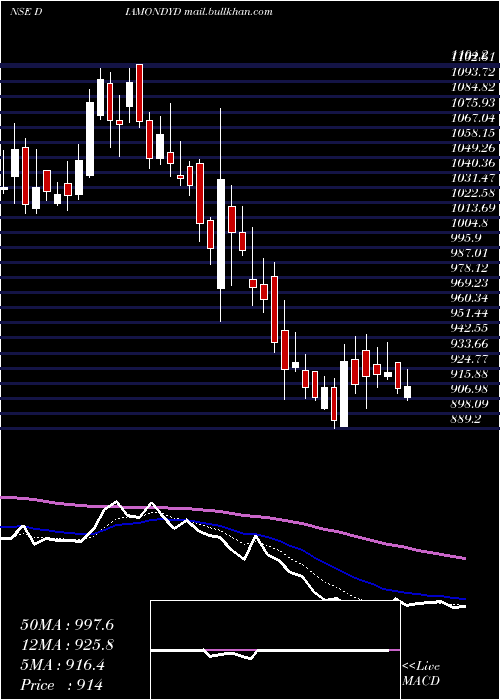This screenshot has height=700, width=500.
Task: Select the 995.9 axis value
Action: pyautogui.click(x=467, y=239)
